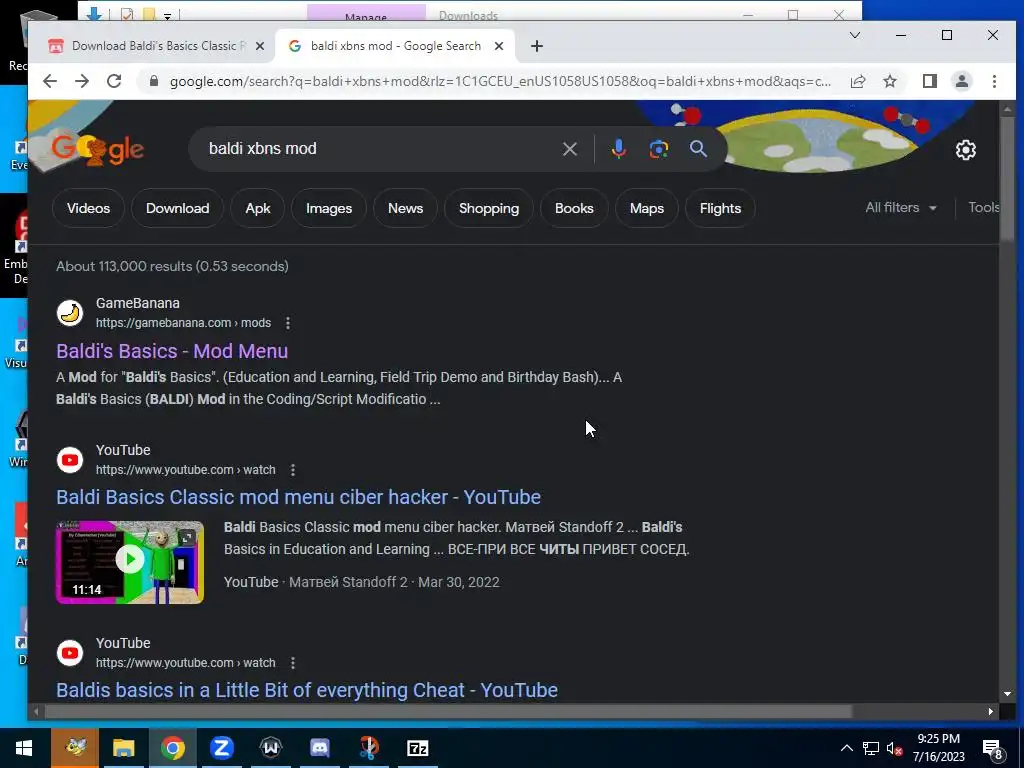Image resolution: width=1024 pixels, height=768 pixels.
Task: Open File Explorer from the taskbar
Action: click(x=123, y=748)
